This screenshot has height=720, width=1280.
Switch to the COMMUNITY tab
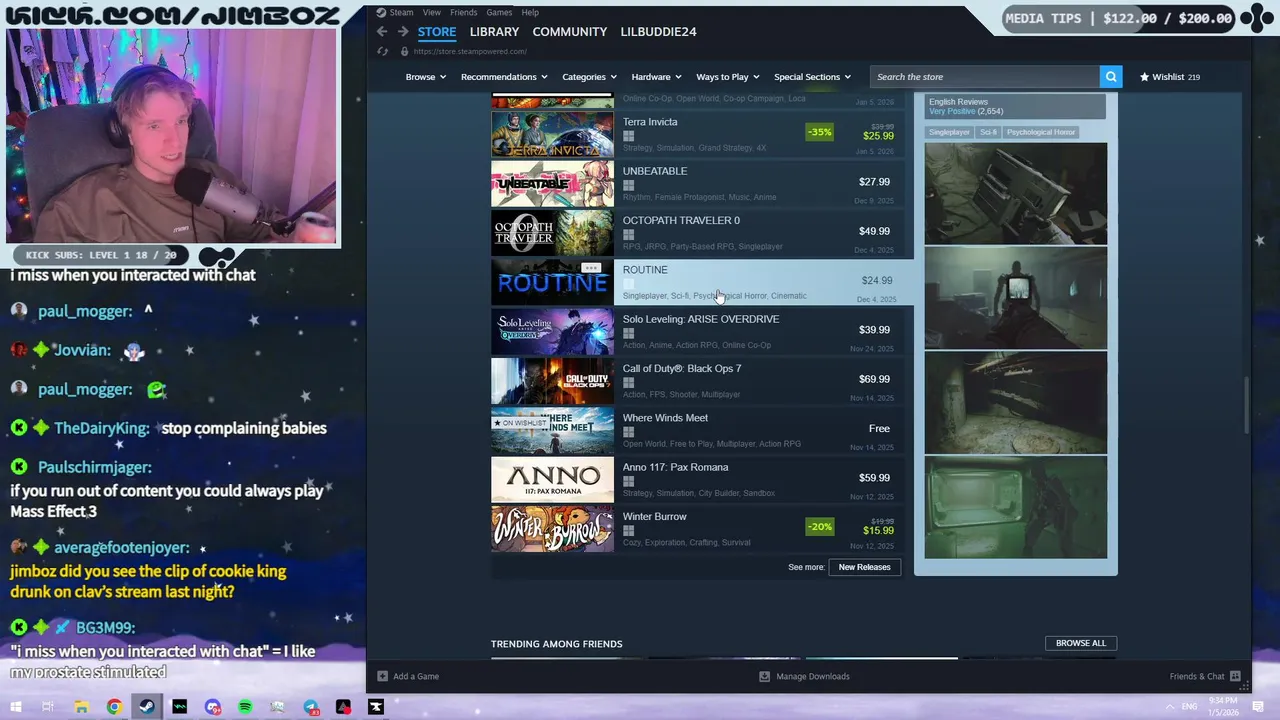point(570,32)
